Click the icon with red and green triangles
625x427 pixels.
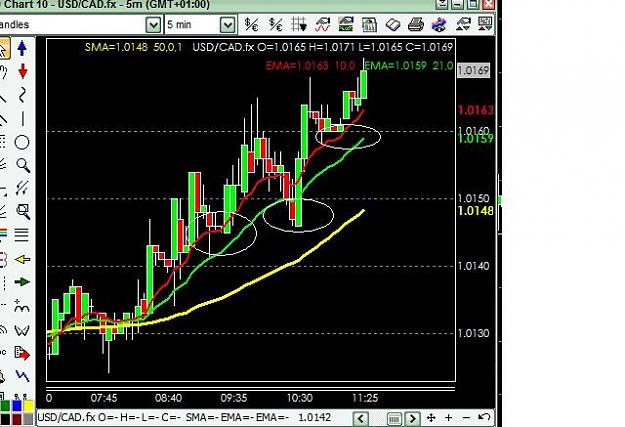pos(463,25)
